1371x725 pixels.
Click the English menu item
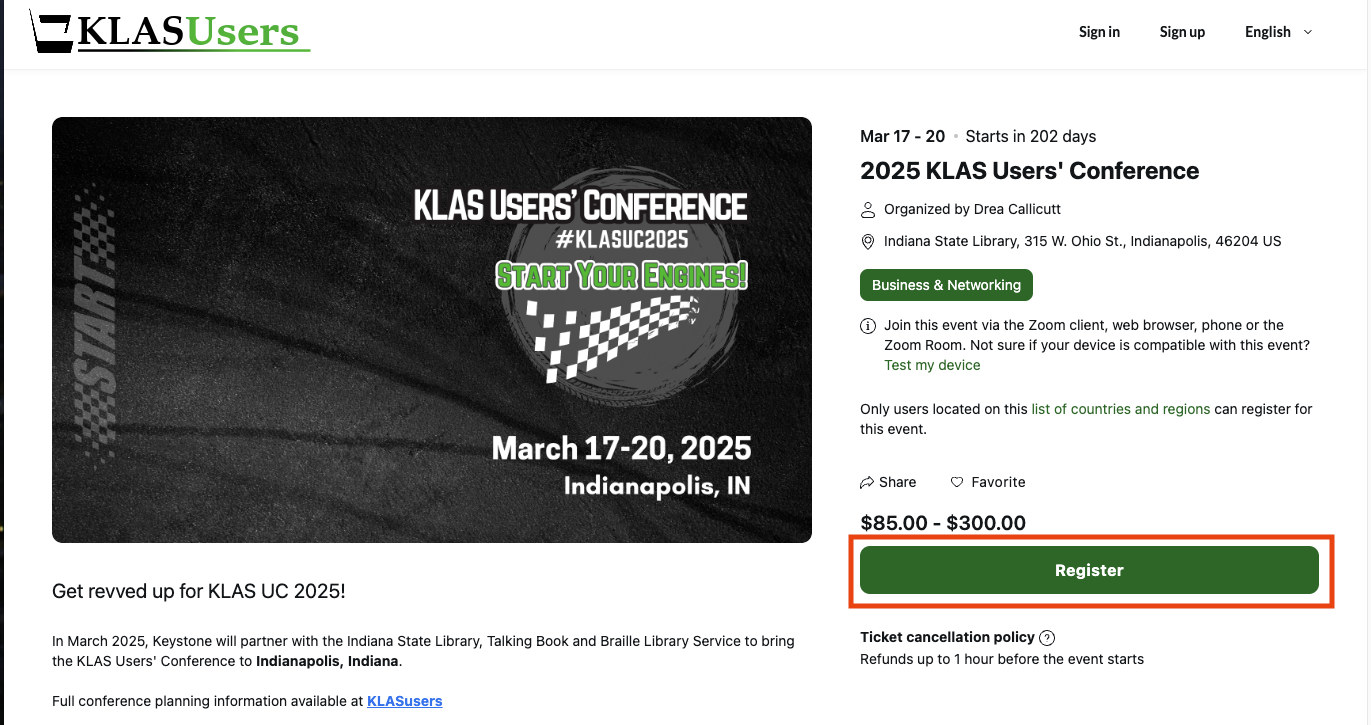[x=1267, y=31]
